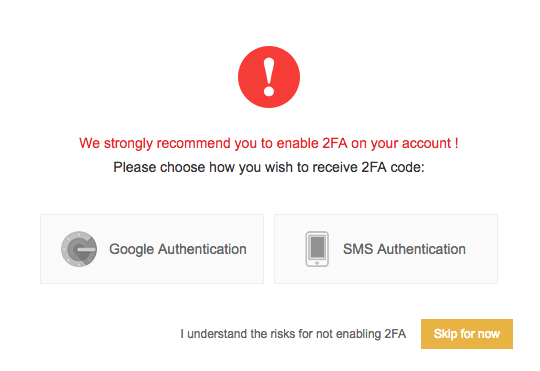
Task: Click the gray screen of the phone icon
Action: 317,247
